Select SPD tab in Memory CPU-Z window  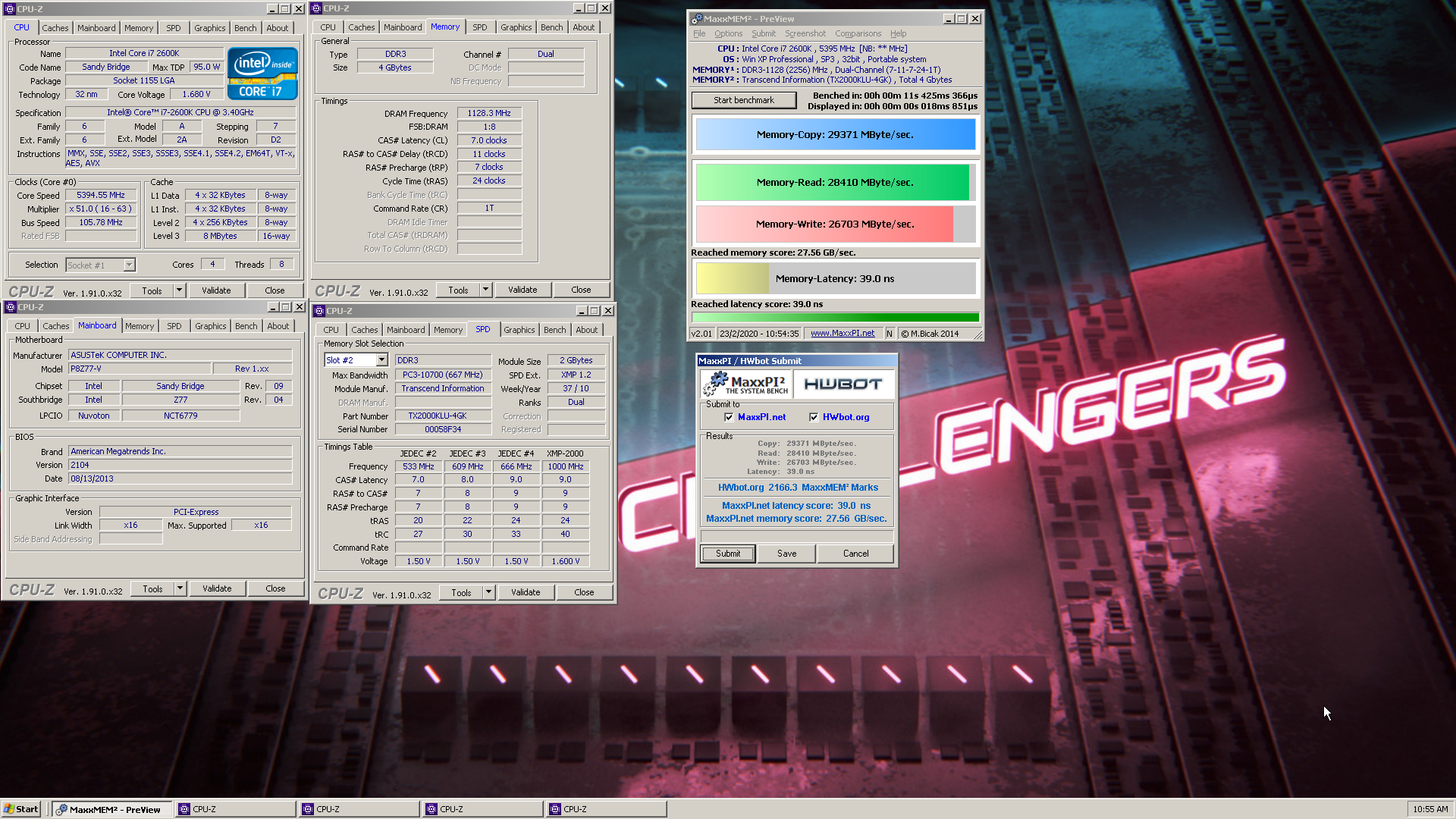pyautogui.click(x=479, y=27)
